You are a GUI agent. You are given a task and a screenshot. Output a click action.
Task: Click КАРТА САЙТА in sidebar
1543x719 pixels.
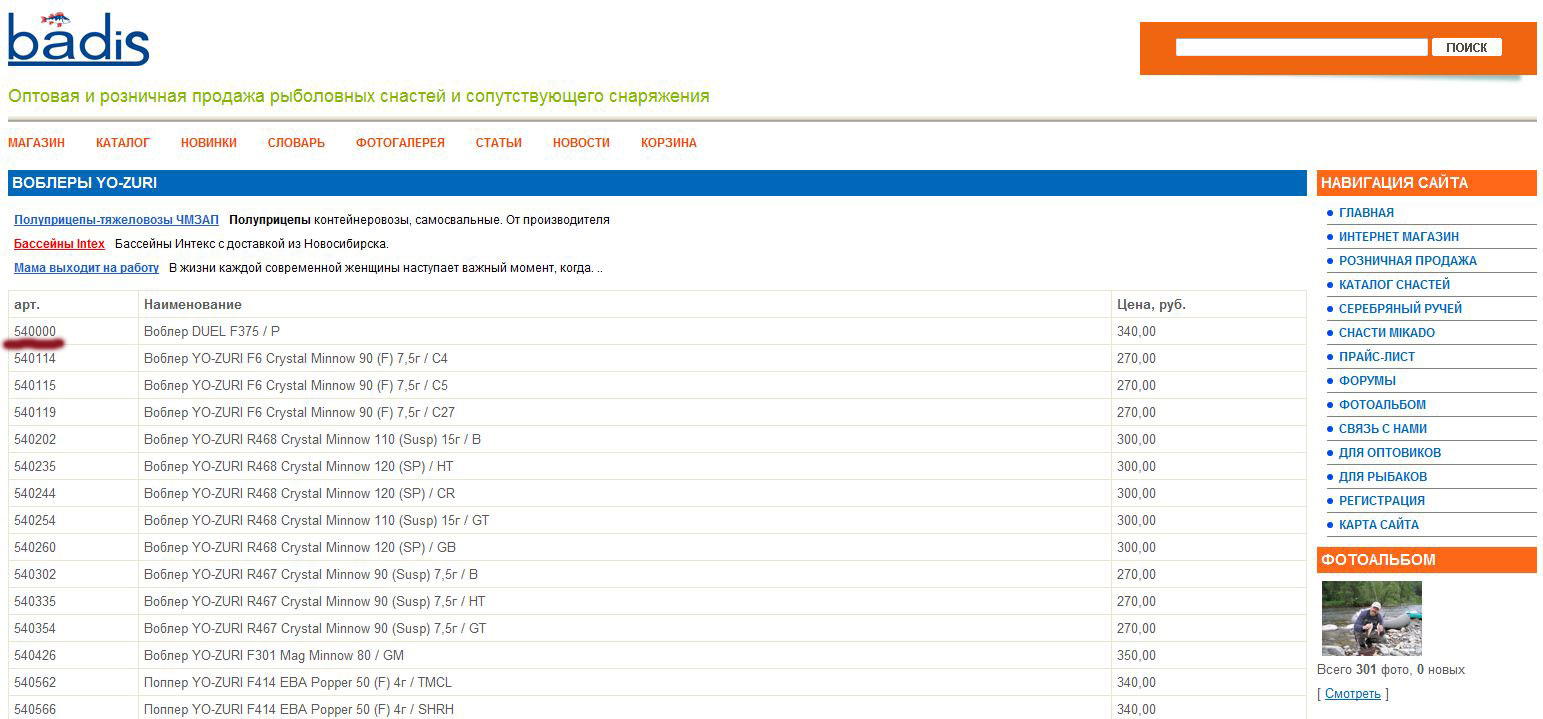click(x=1378, y=525)
